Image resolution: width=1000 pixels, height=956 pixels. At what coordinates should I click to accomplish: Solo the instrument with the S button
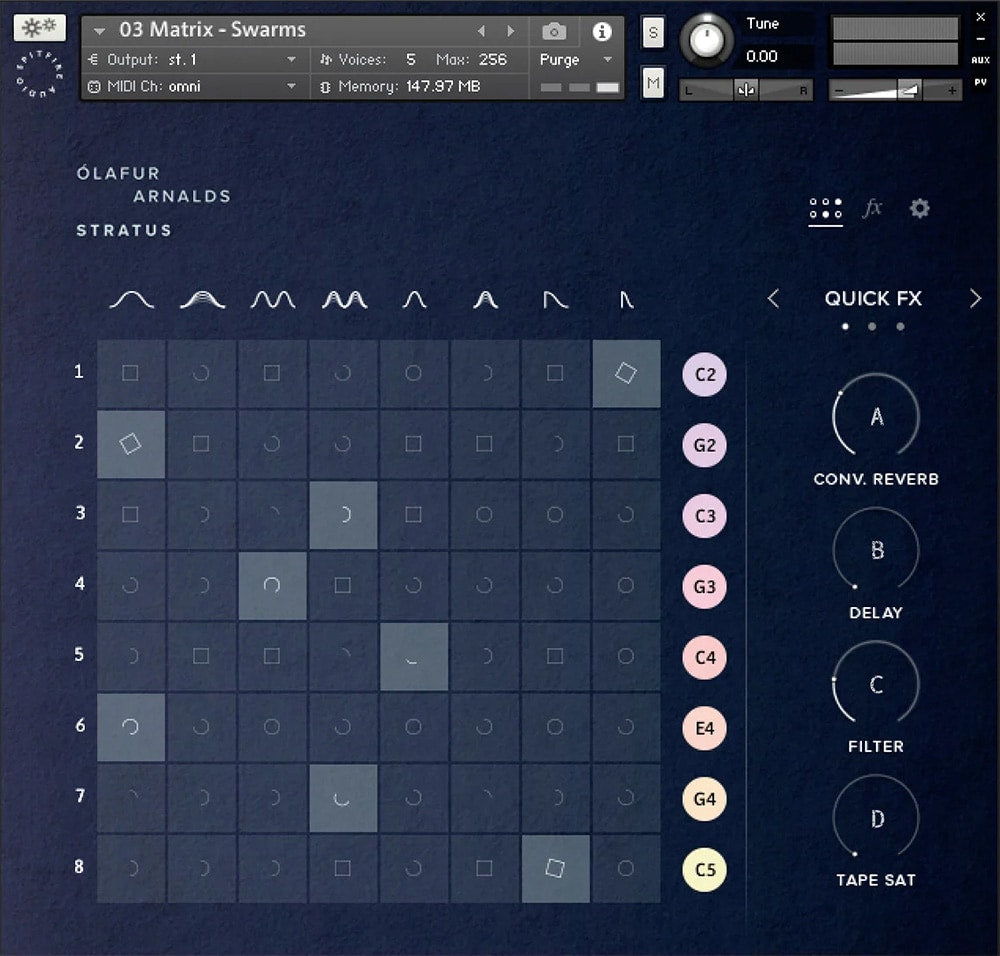tap(652, 33)
